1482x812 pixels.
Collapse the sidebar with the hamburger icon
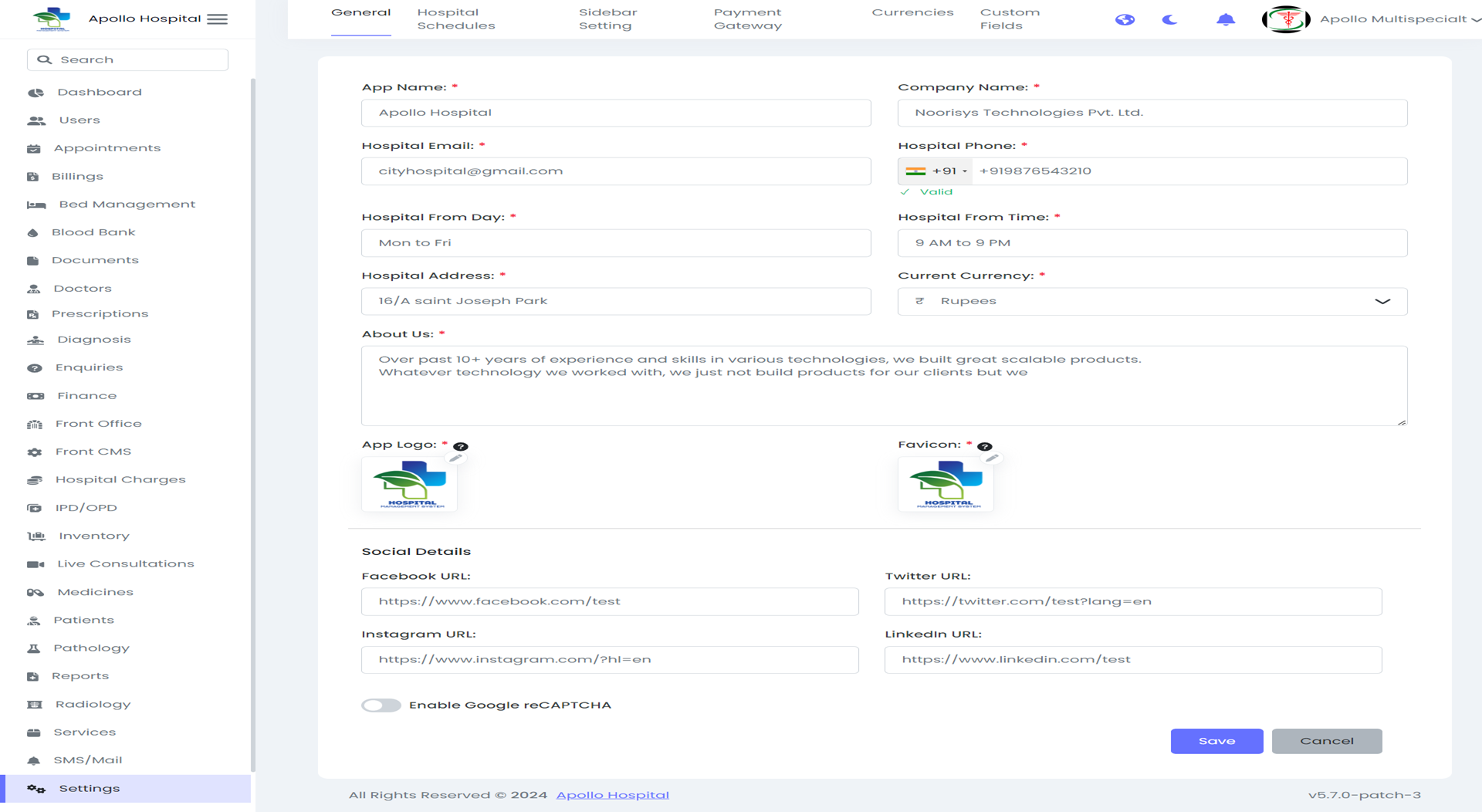click(217, 19)
